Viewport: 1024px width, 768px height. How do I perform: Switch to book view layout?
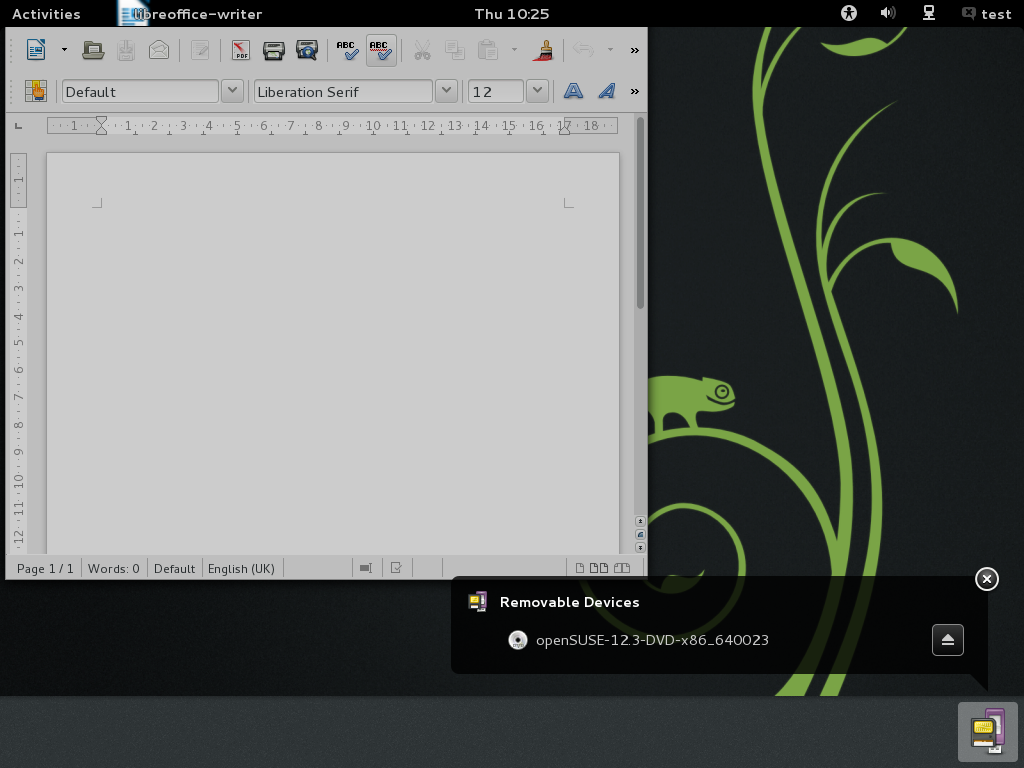point(622,568)
